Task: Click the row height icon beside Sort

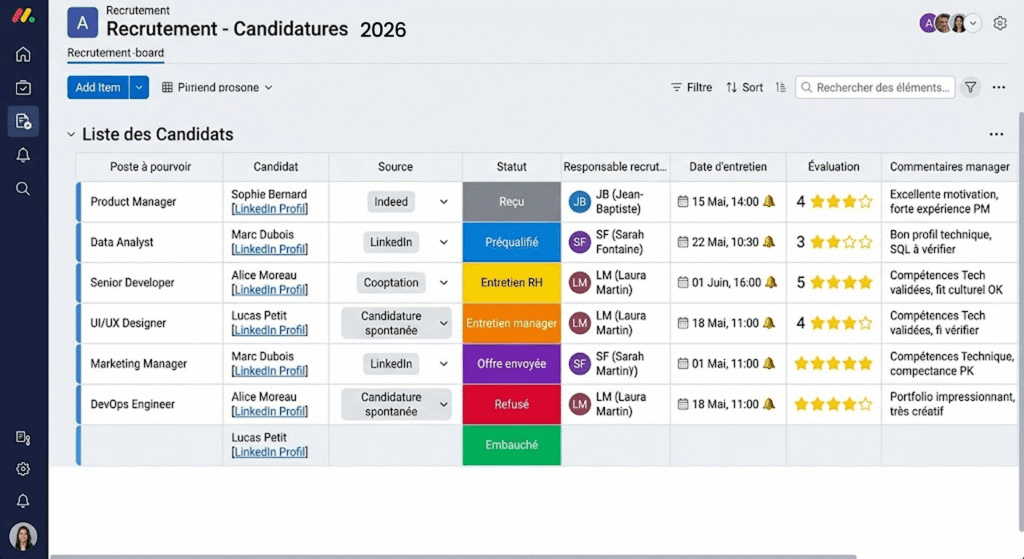Action: point(780,88)
